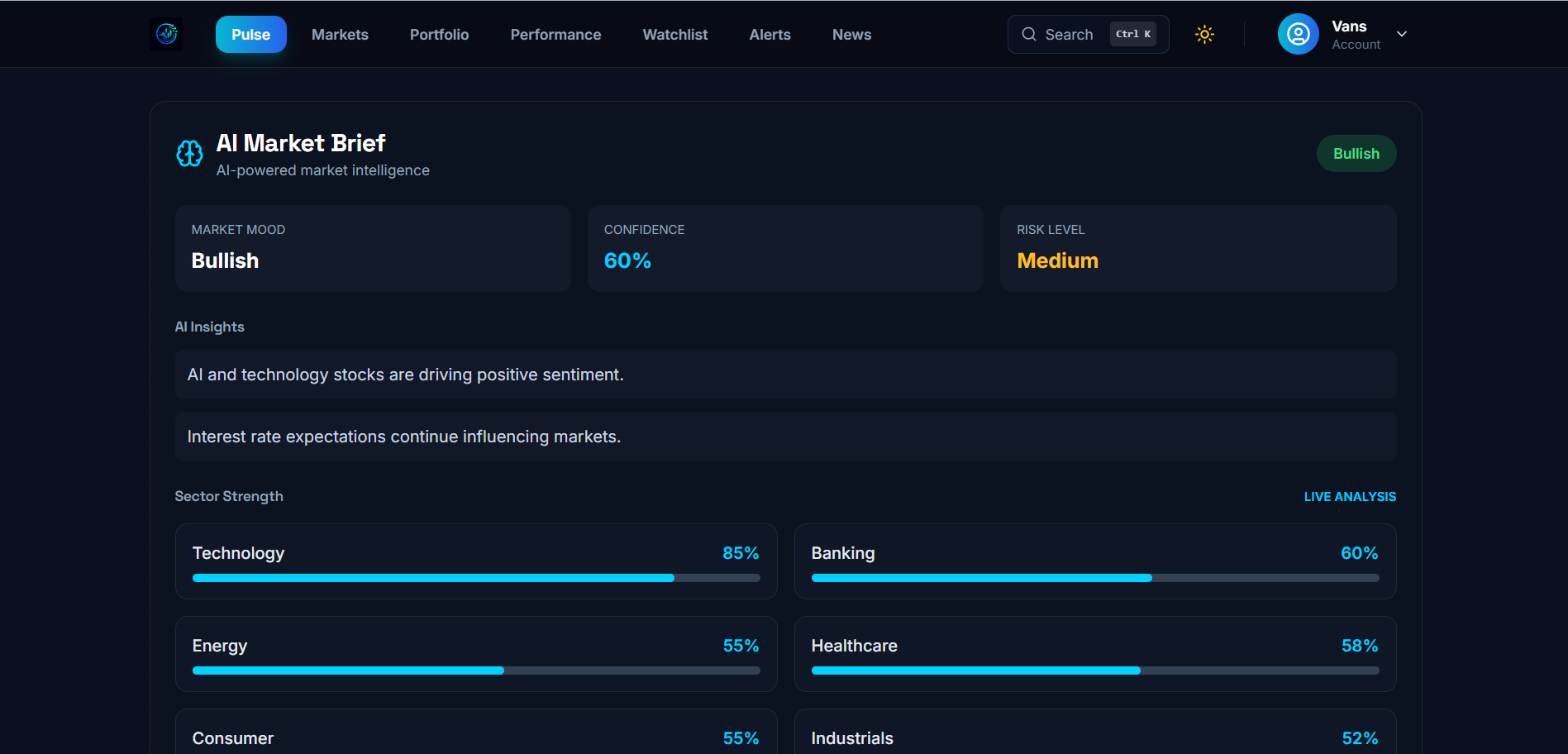Click the AI-powered market intelligence subtitle
Screen dimensions: 1568x754
[323, 170]
